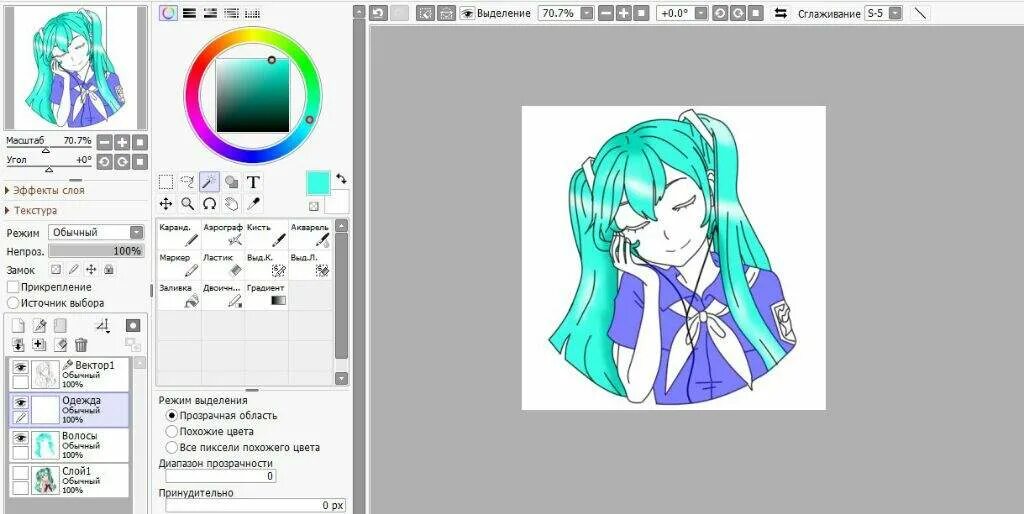Switch to the color wheel panel tab
The image size is (1024, 514).
(168, 12)
